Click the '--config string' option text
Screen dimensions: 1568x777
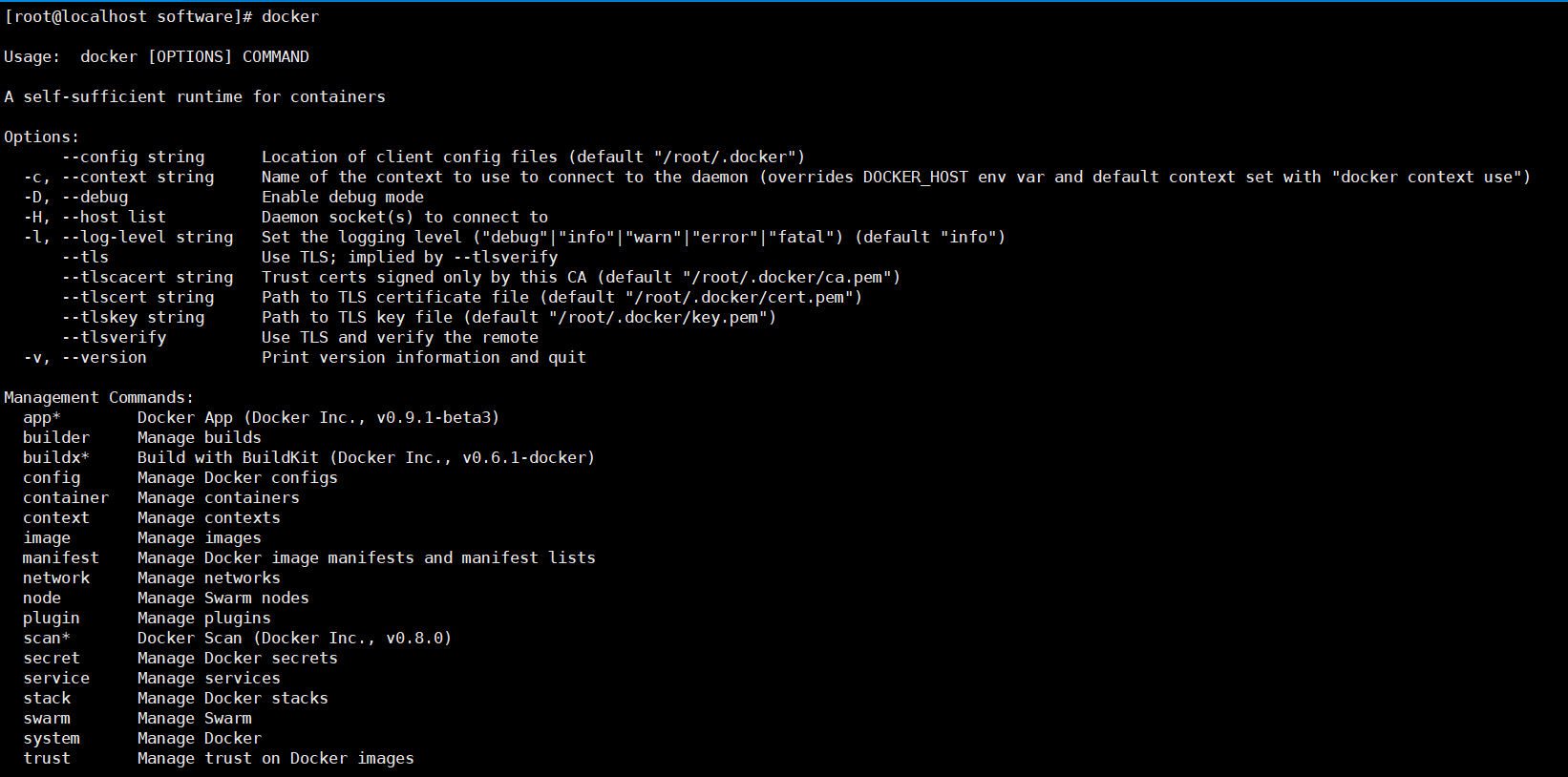tap(133, 157)
